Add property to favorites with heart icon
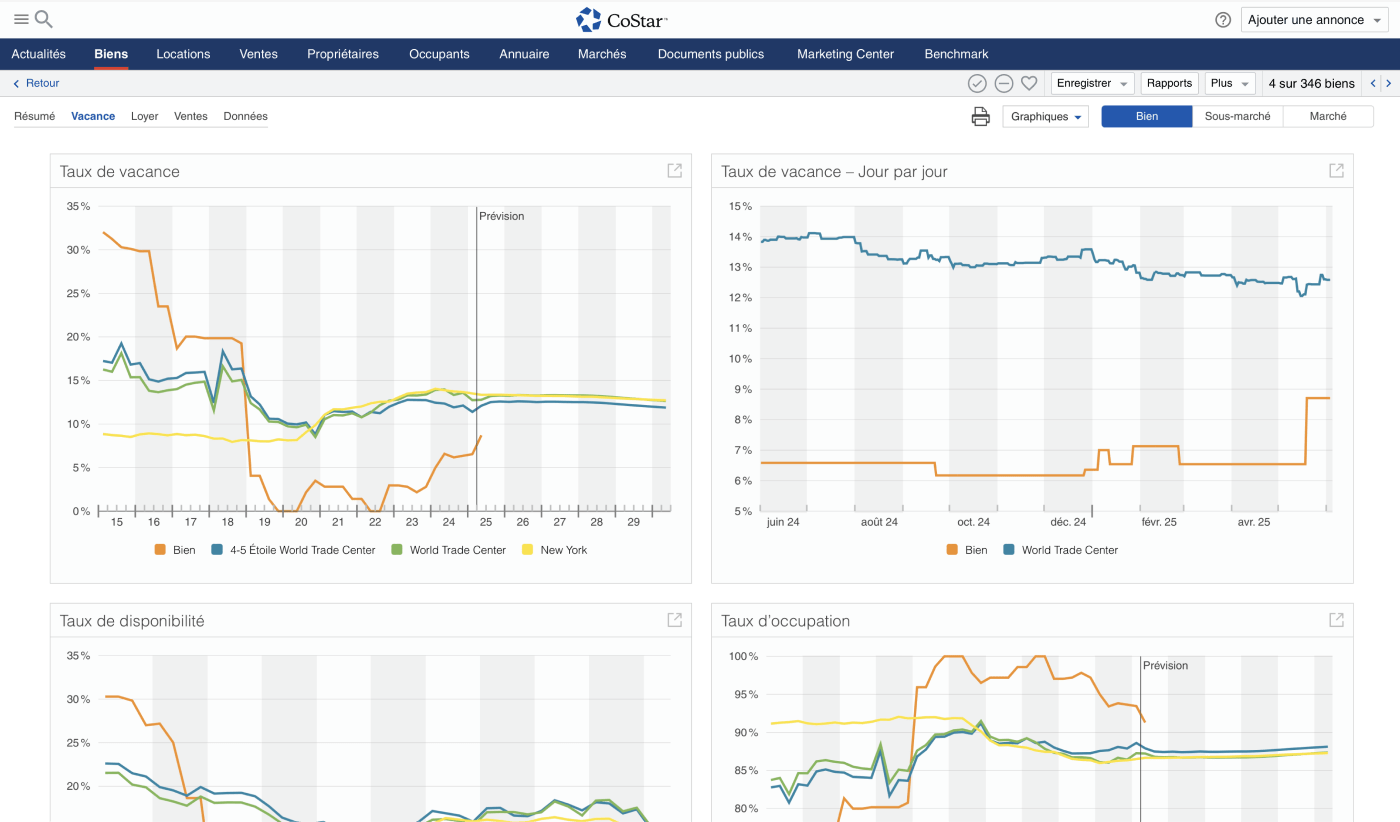 coord(1029,84)
